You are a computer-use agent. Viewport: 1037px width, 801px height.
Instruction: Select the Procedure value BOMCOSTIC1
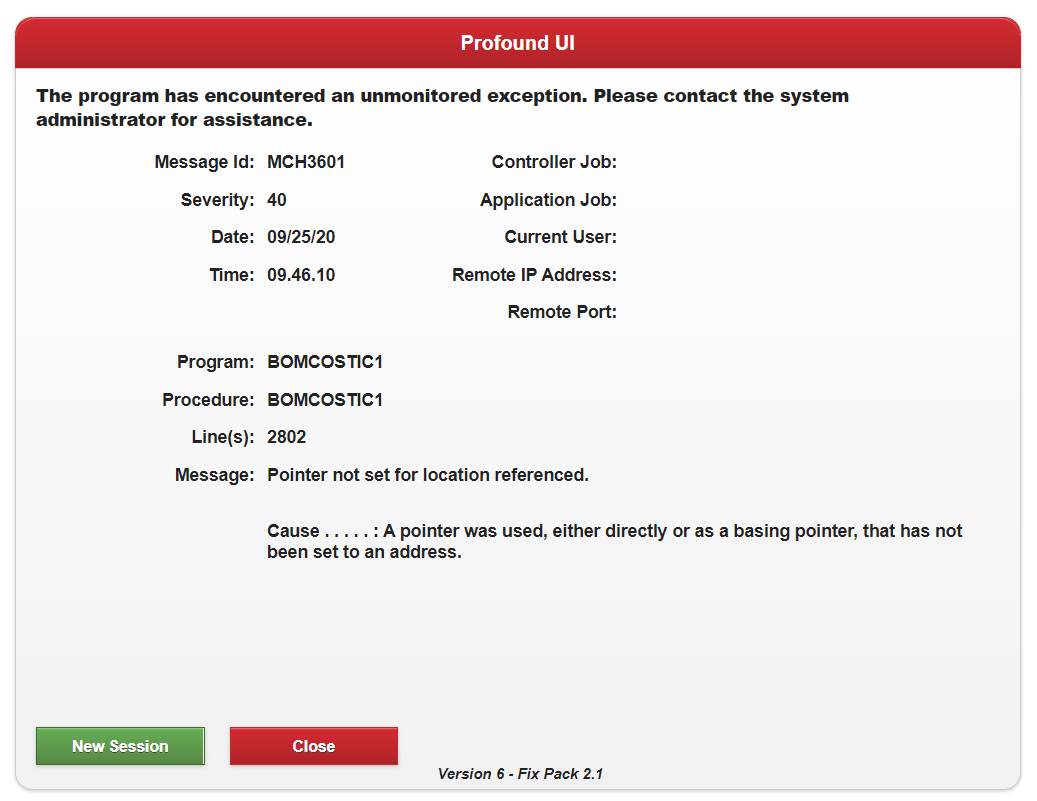pyautogui.click(x=325, y=400)
